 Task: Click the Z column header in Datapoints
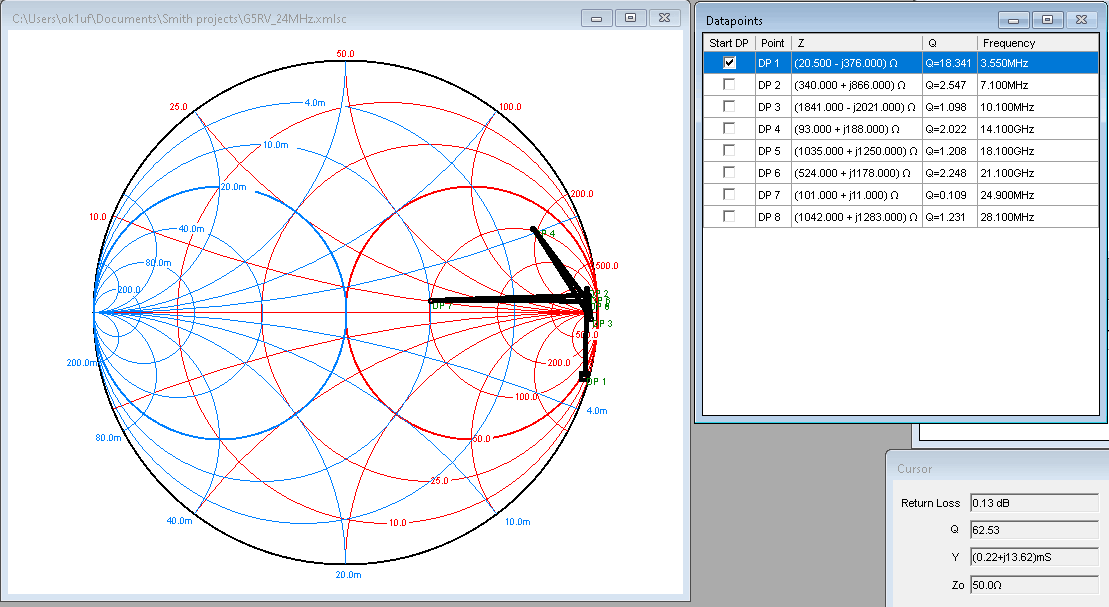[x=856, y=43]
